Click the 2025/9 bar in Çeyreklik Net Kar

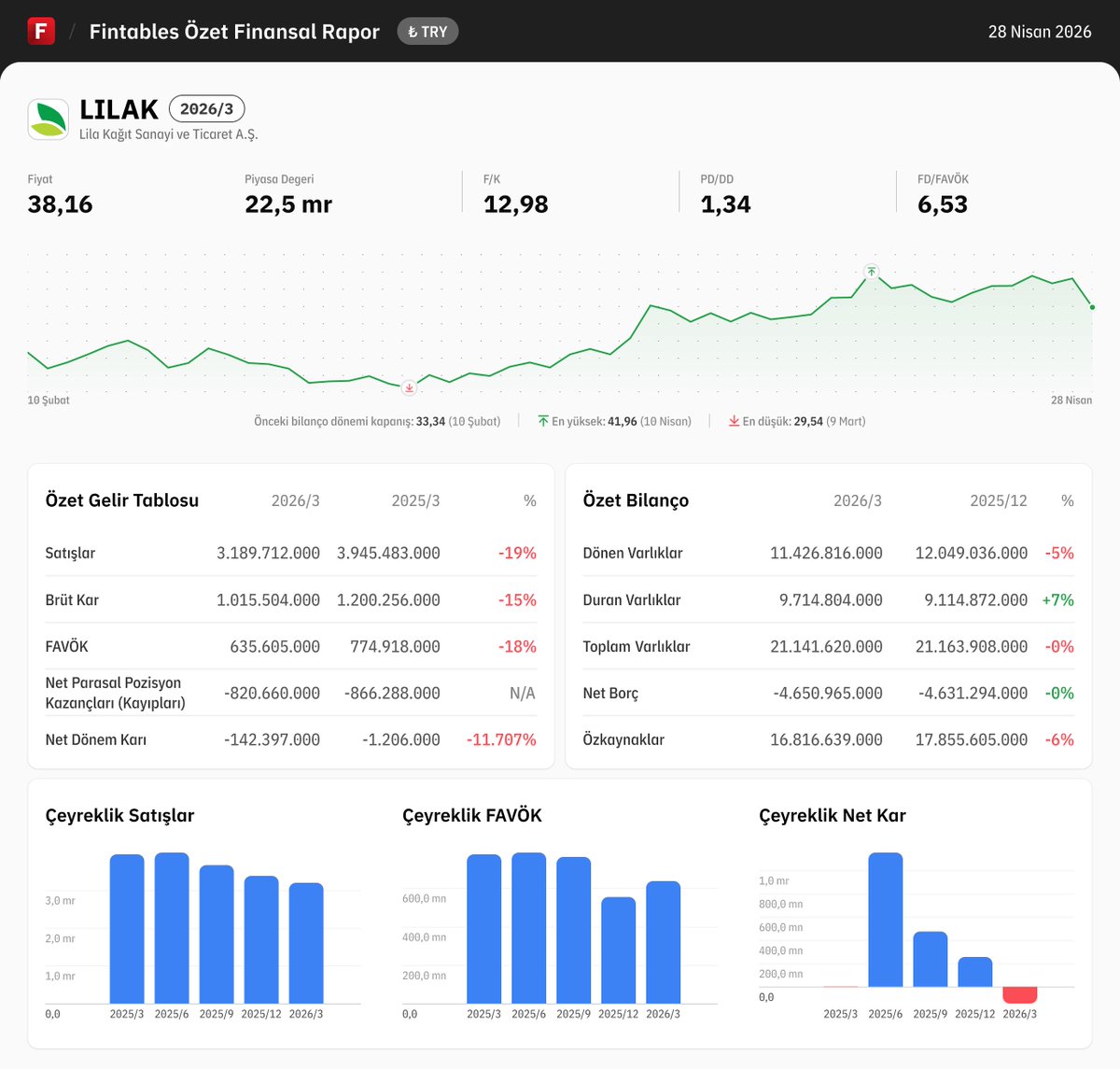point(931,959)
